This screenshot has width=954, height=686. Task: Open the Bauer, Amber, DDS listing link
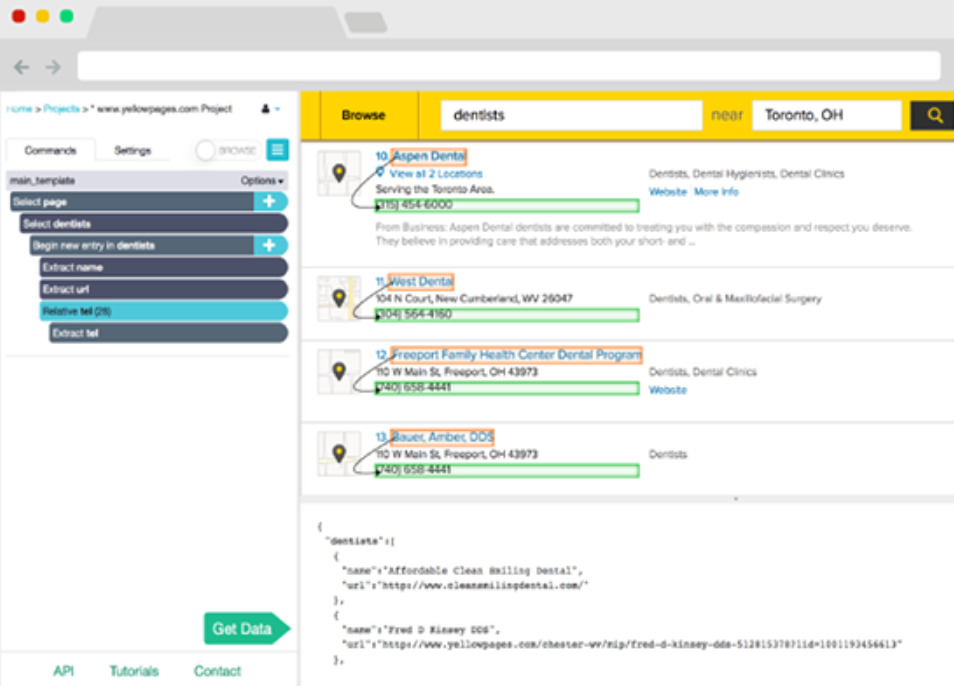pyautogui.click(x=442, y=437)
